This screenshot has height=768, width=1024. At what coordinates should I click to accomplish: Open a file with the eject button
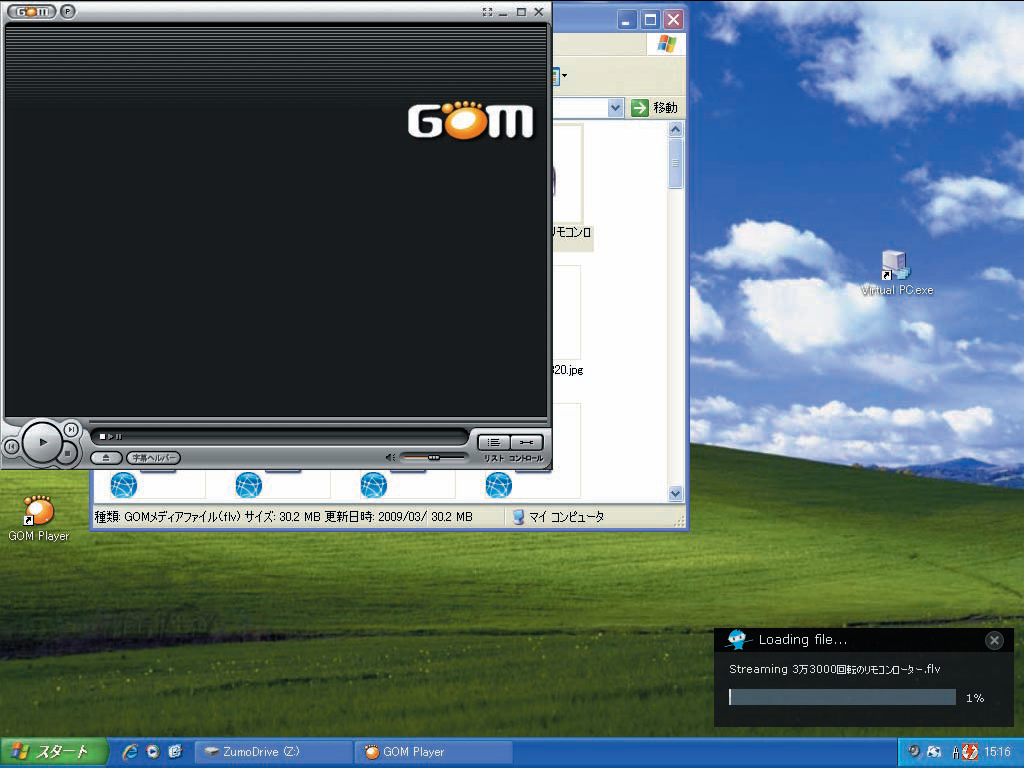click(106, 458)
